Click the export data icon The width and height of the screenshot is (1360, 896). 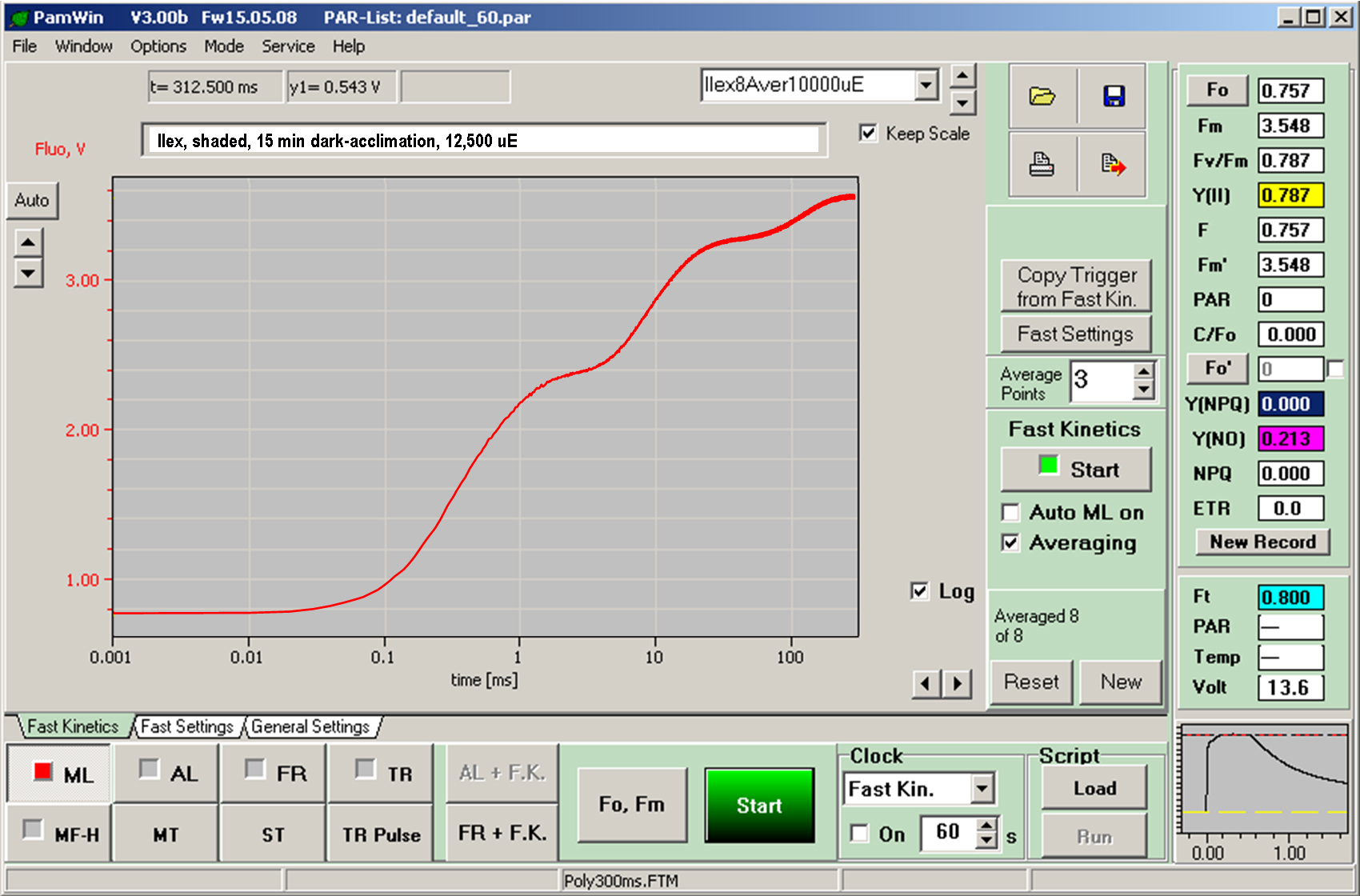tap(1114, 165)
